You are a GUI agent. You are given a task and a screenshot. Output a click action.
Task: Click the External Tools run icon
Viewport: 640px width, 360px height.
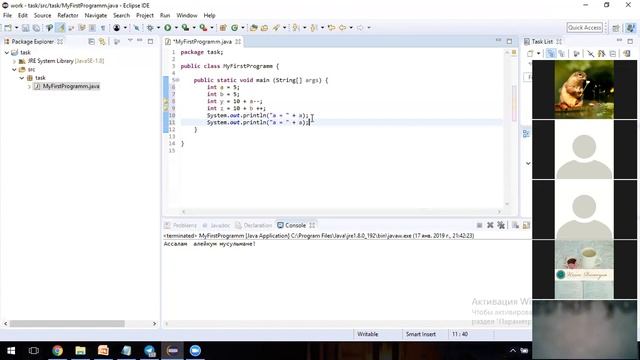pyautogui.click(x=203, y=28)
